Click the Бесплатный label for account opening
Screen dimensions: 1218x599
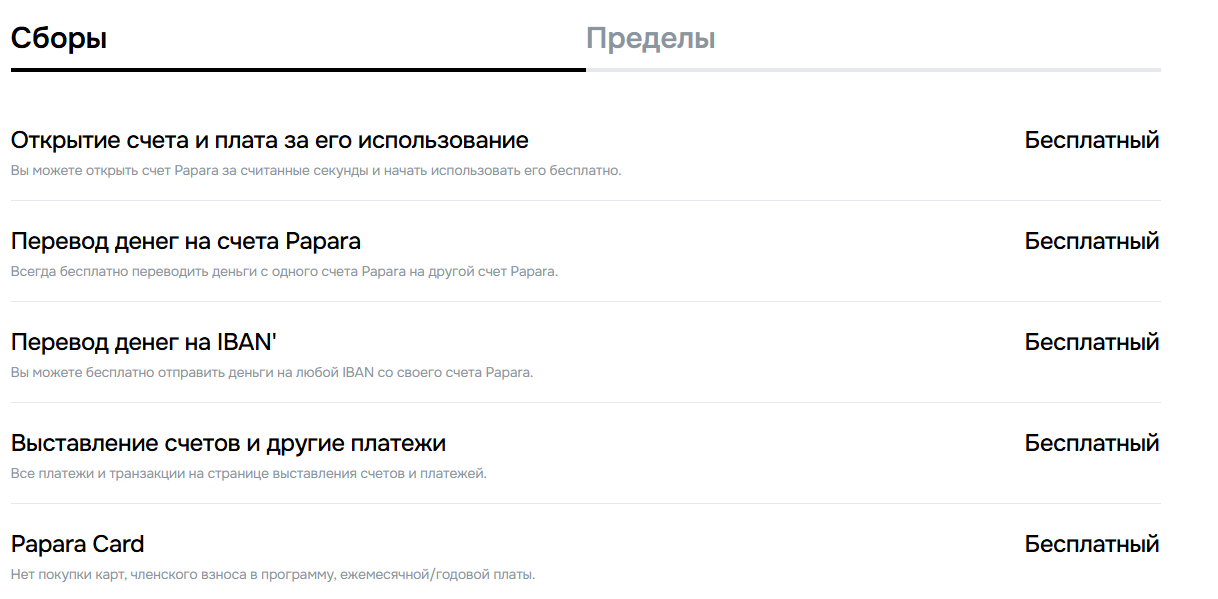(1091, 140)
